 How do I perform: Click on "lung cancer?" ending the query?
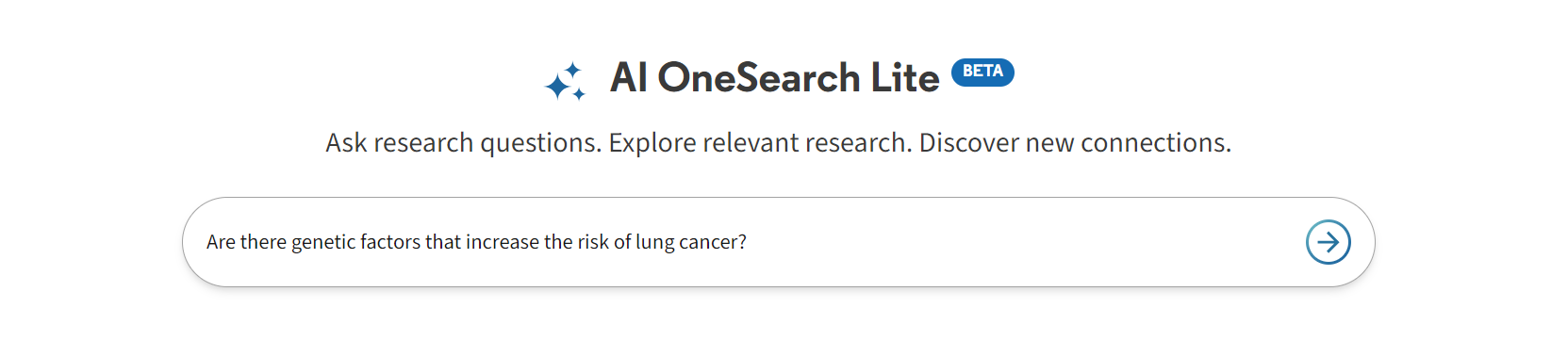coord(690,242)
